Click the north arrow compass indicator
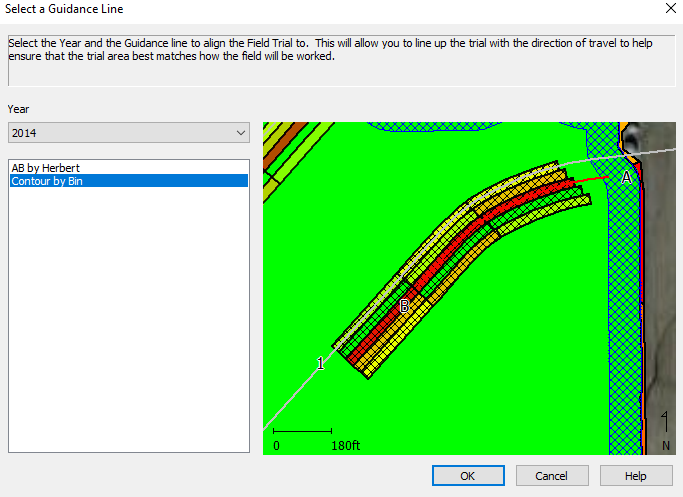Viewport: 683px width, 497px height. coord(666,430)
